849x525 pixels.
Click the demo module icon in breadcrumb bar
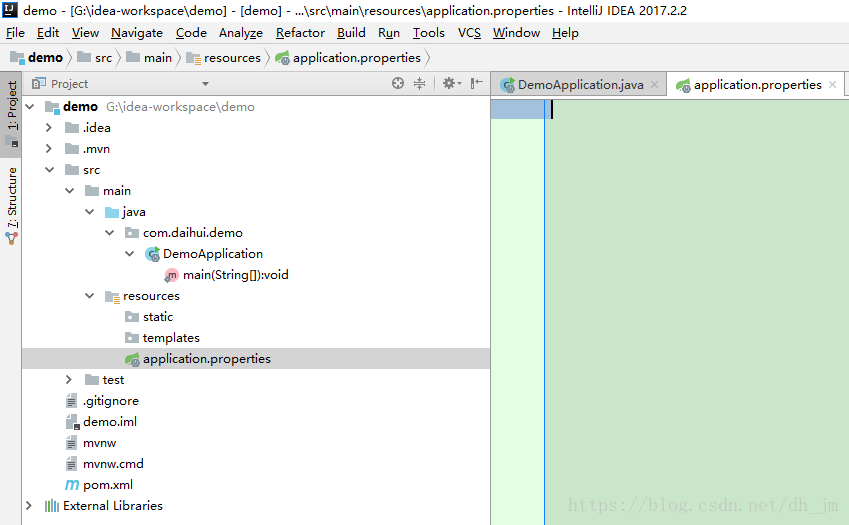coord(17,57)
